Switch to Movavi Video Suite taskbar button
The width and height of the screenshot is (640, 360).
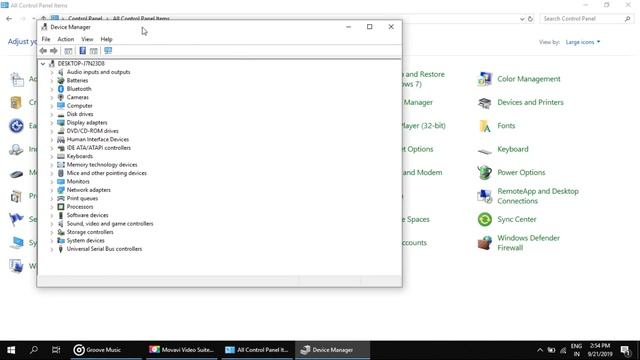tap(182, 350)
